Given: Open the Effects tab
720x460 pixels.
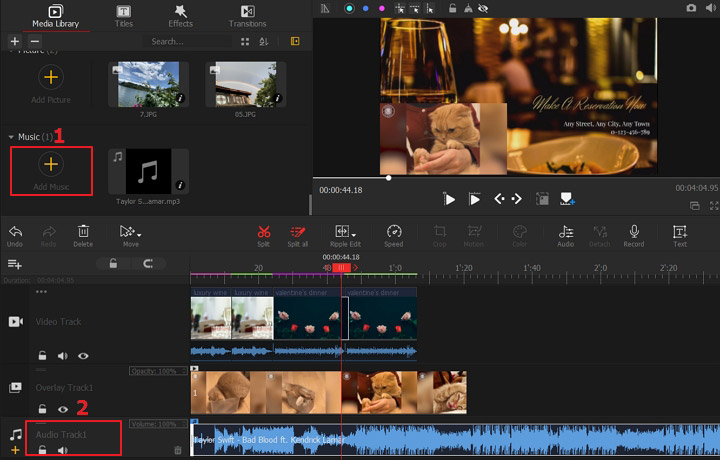Looking at the screenshot, I should tap(181, 15).
